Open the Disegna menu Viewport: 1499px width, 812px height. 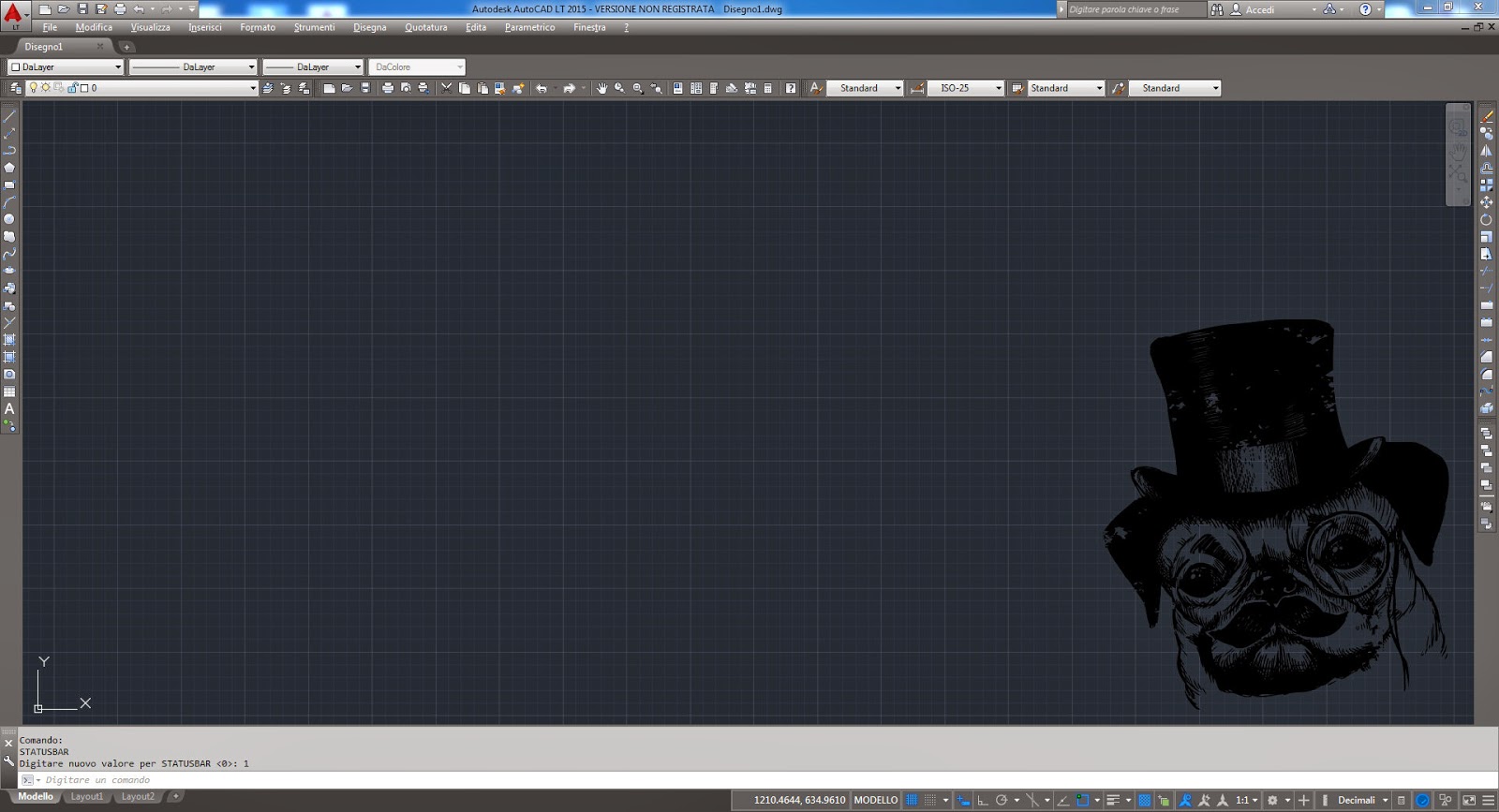coord(370,27)
